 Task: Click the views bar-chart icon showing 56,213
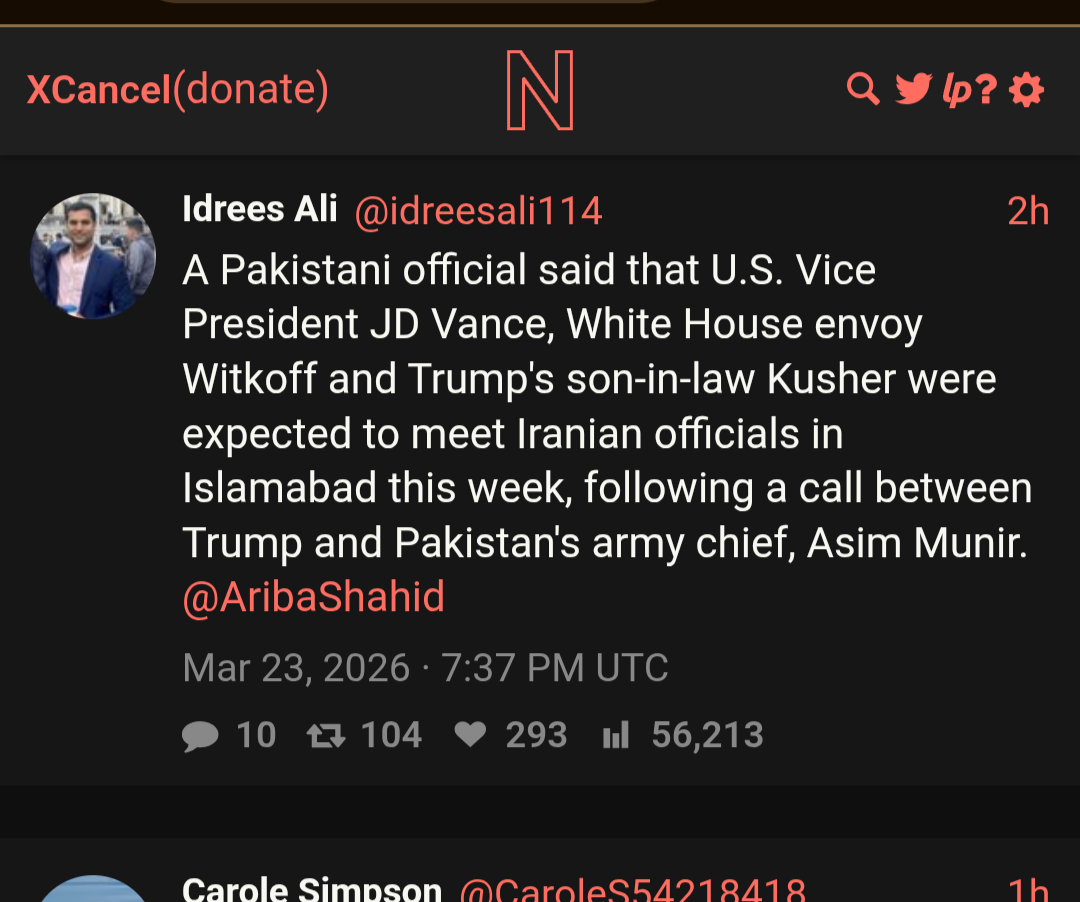point(615,737)
